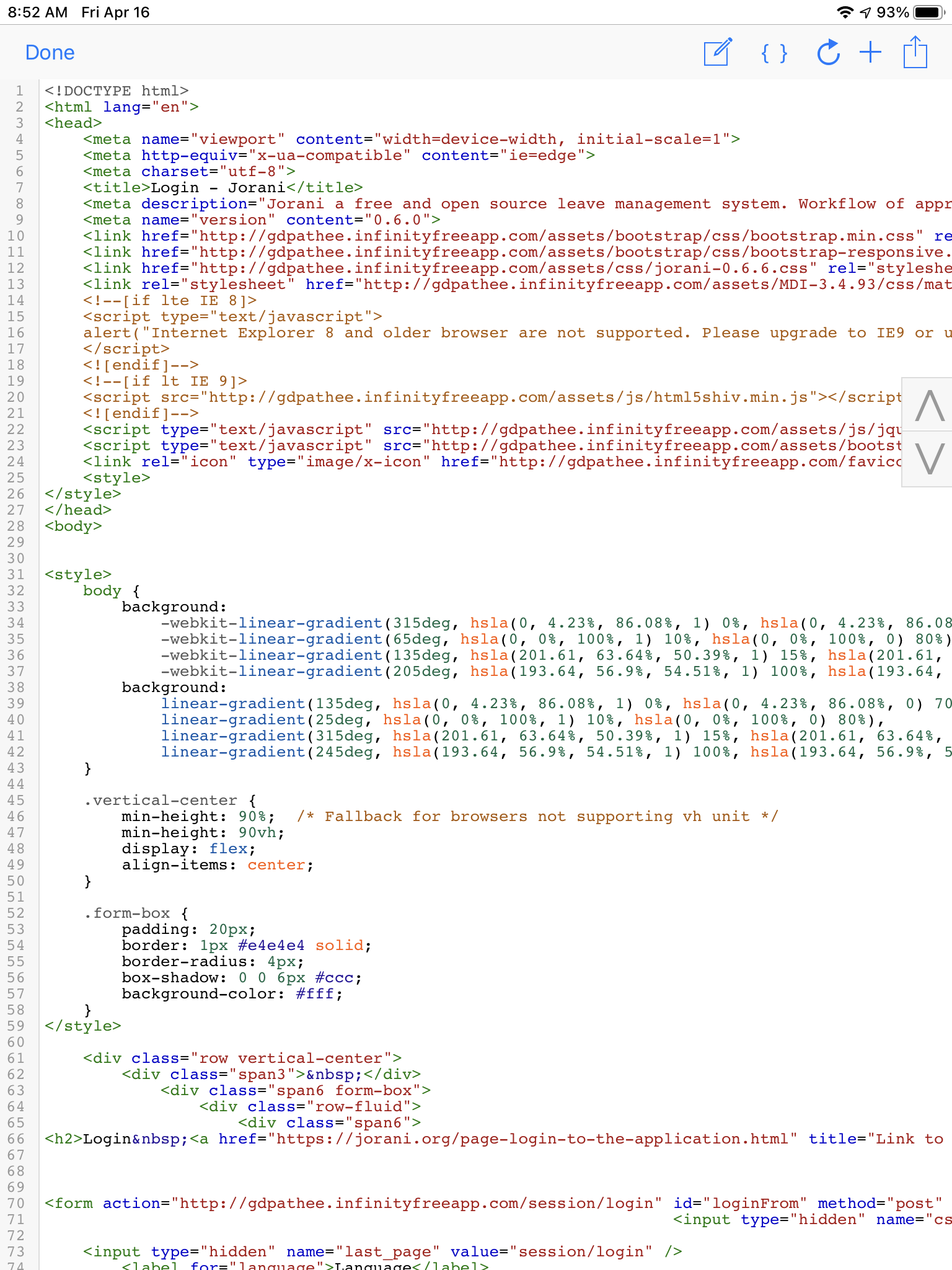Tap the location arrow status icon
The image size is (952, 1270).
point(865,12)
